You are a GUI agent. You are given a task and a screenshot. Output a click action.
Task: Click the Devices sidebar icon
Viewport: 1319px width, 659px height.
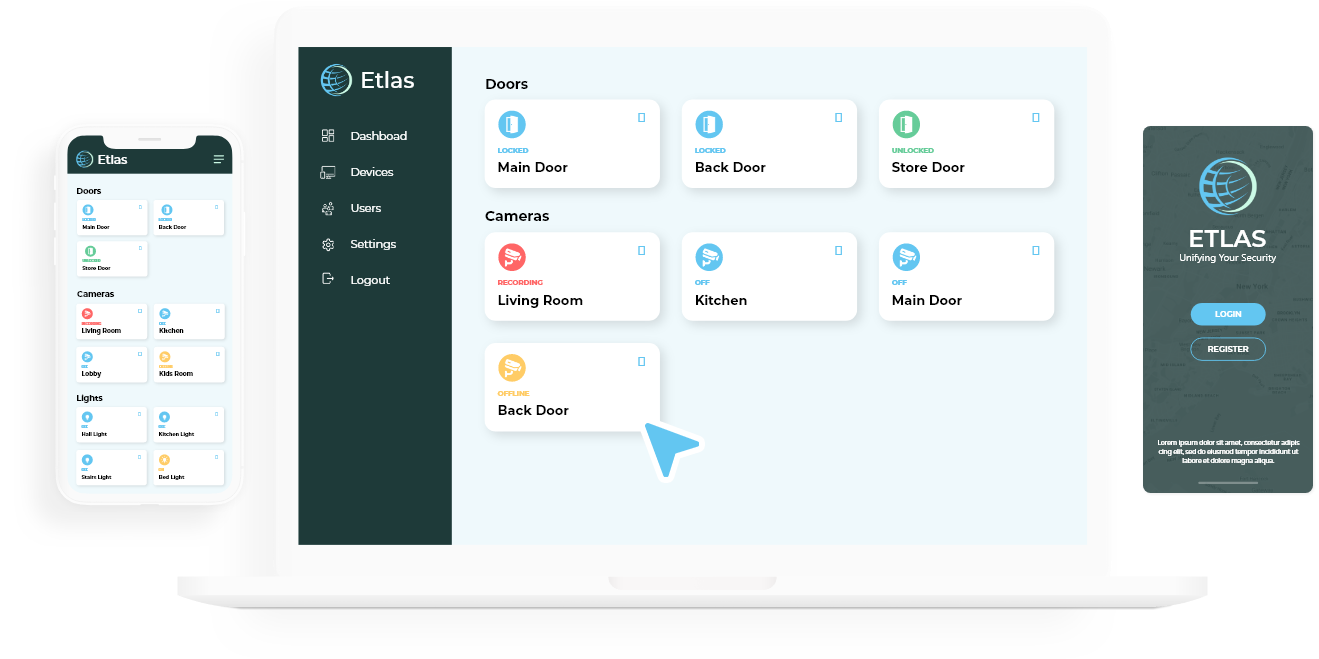pos(327,171)
